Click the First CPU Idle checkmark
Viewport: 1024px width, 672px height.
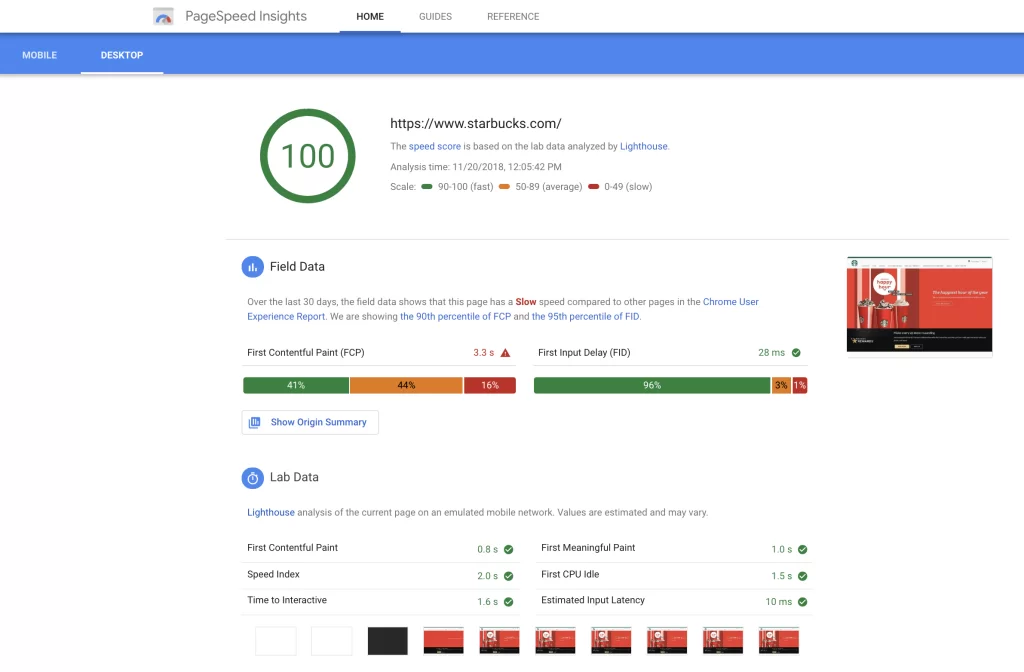803,576
